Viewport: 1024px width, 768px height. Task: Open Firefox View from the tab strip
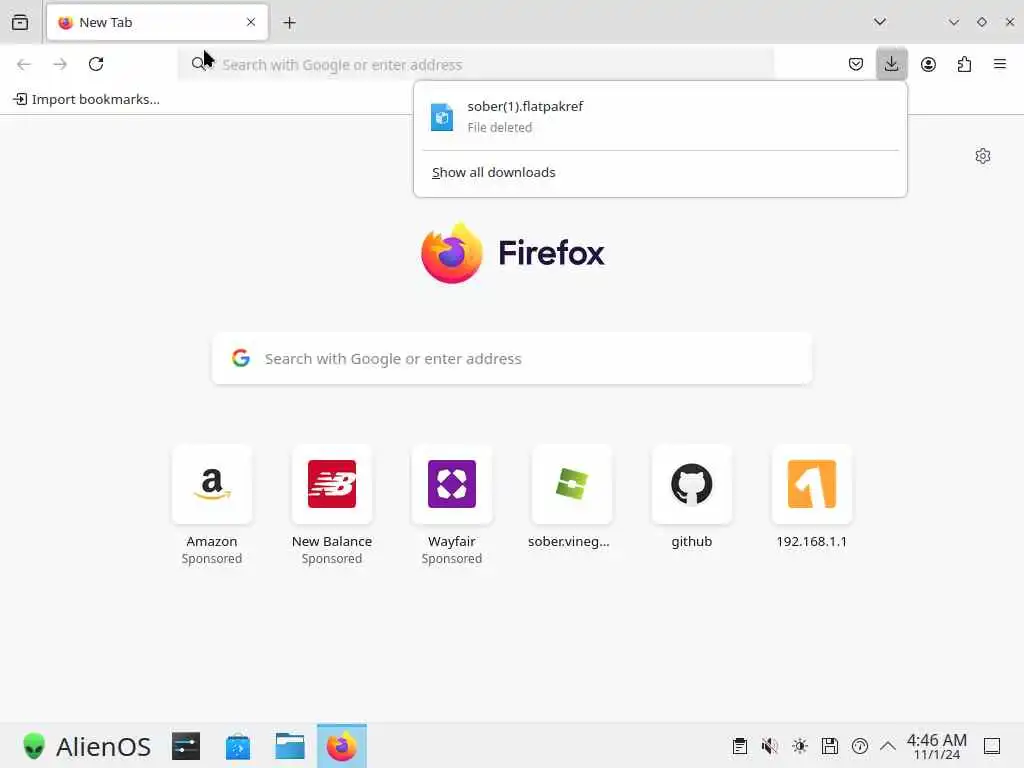(20, 22)
